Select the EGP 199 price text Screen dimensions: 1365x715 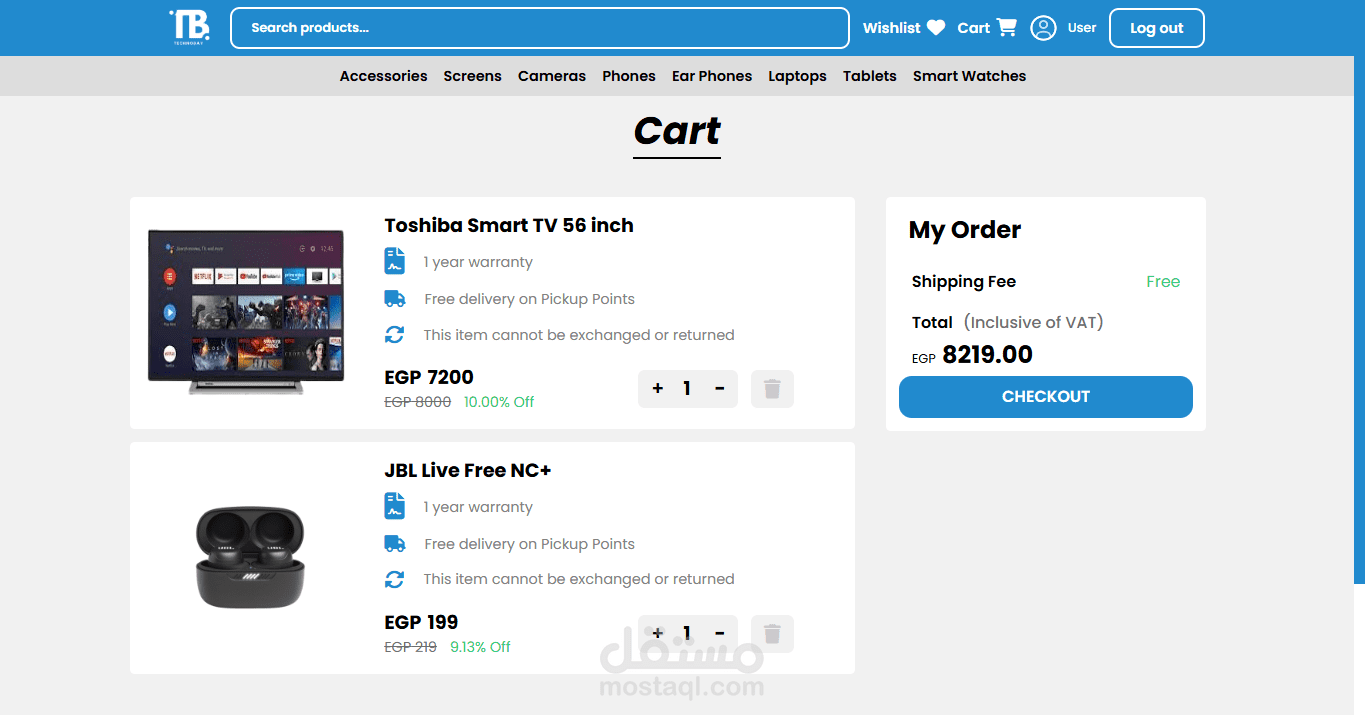click(x=421, y=622)
